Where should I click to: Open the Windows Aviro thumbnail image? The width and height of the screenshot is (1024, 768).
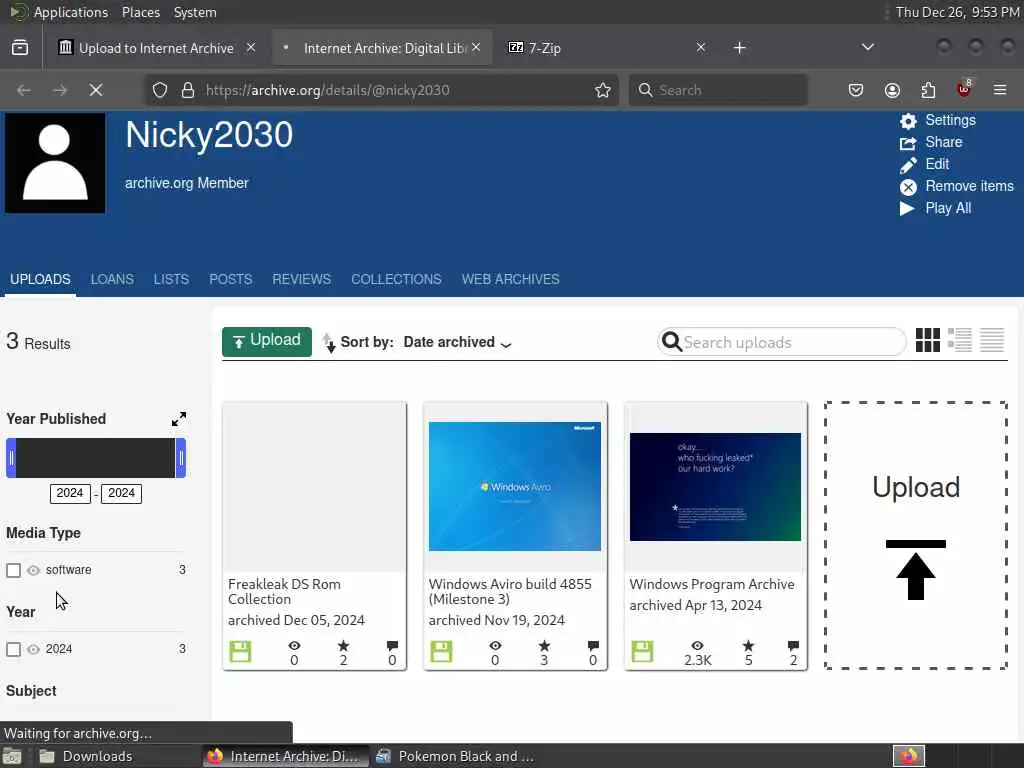pos(515,487)
